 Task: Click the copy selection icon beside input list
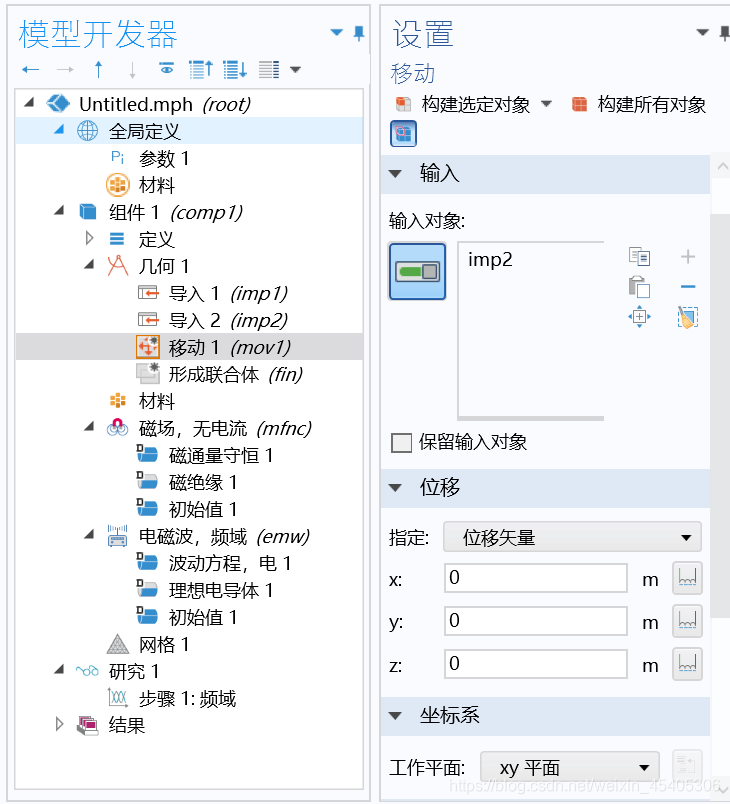[x=639, y=256]
